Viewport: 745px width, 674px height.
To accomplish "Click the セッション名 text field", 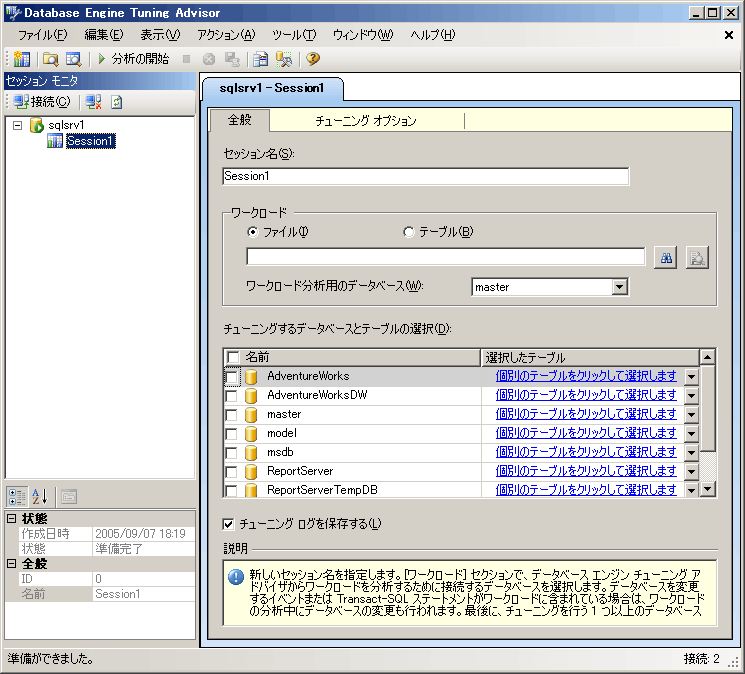I will [425, 176].
